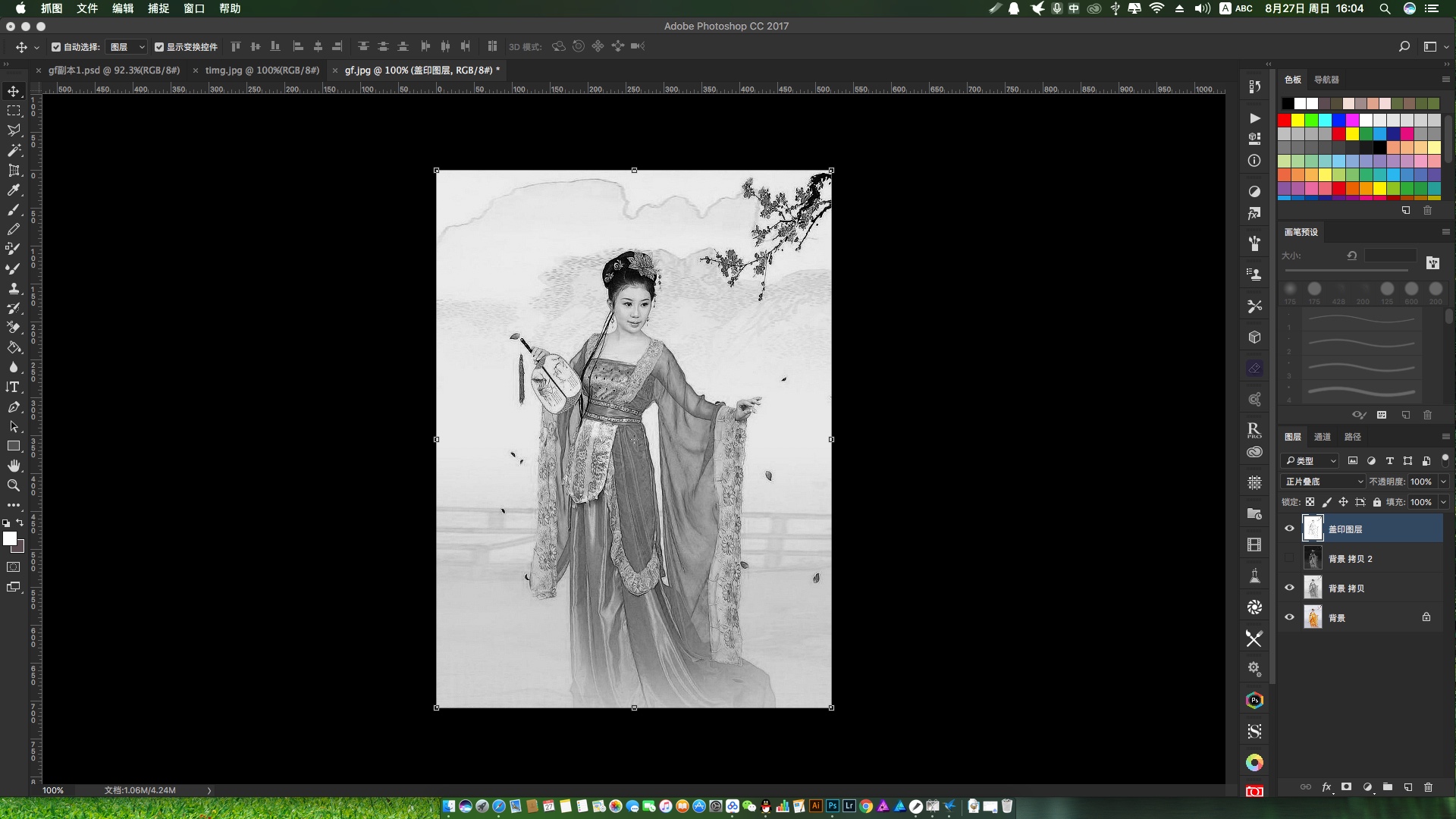This screenshot has height=819, width=1456.
Task: Toggle lock transparent pixels
Action: (x=1310, y=502)
